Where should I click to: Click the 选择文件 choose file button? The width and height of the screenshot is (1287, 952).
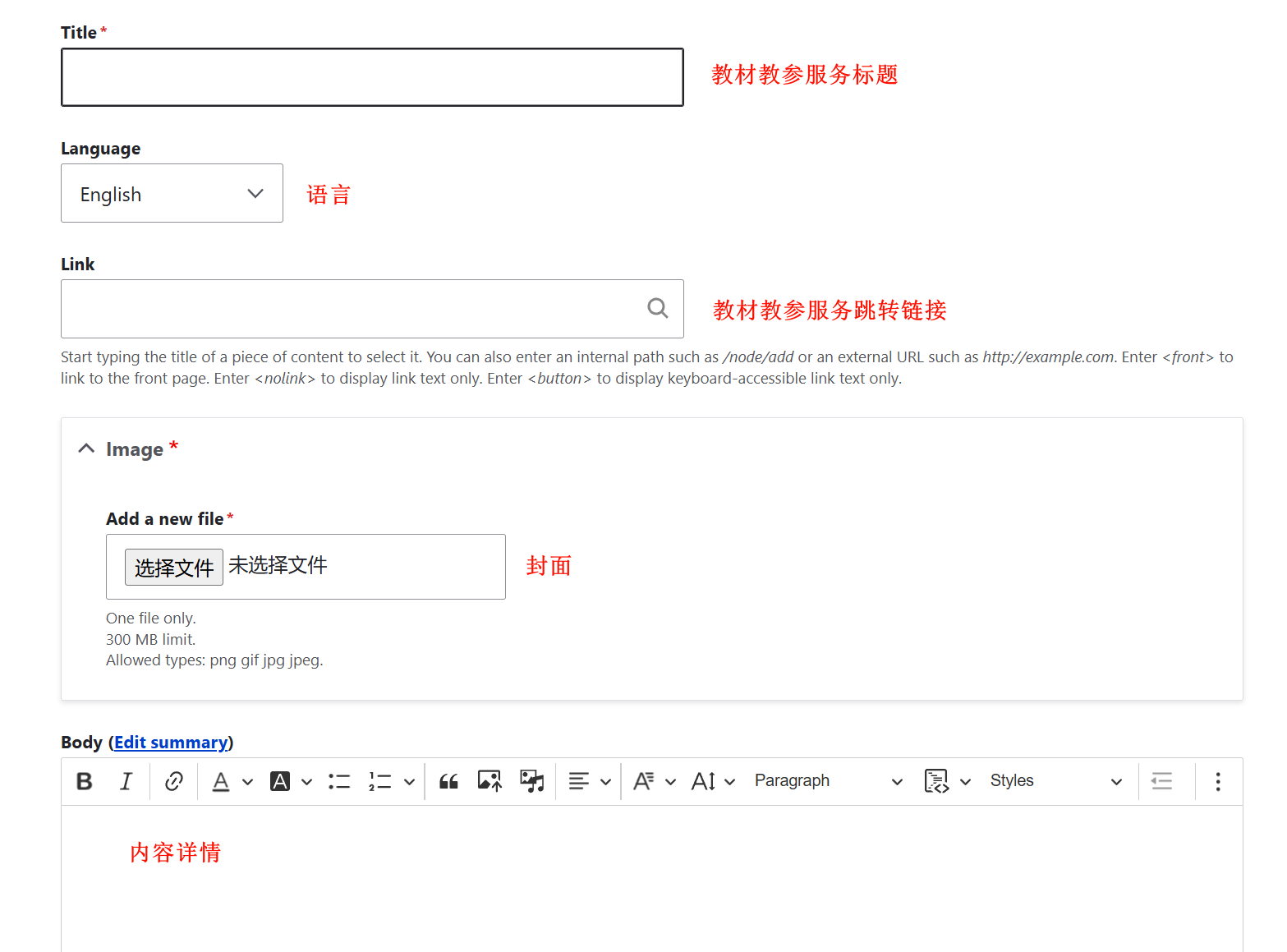coord(174,568)
